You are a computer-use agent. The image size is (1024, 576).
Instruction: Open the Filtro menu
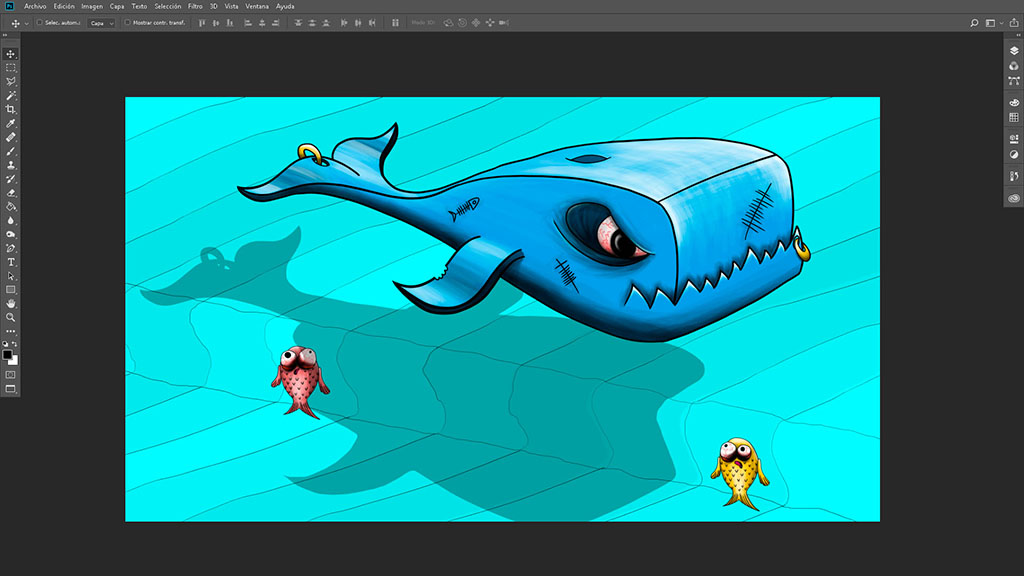(x=195, y=6)
